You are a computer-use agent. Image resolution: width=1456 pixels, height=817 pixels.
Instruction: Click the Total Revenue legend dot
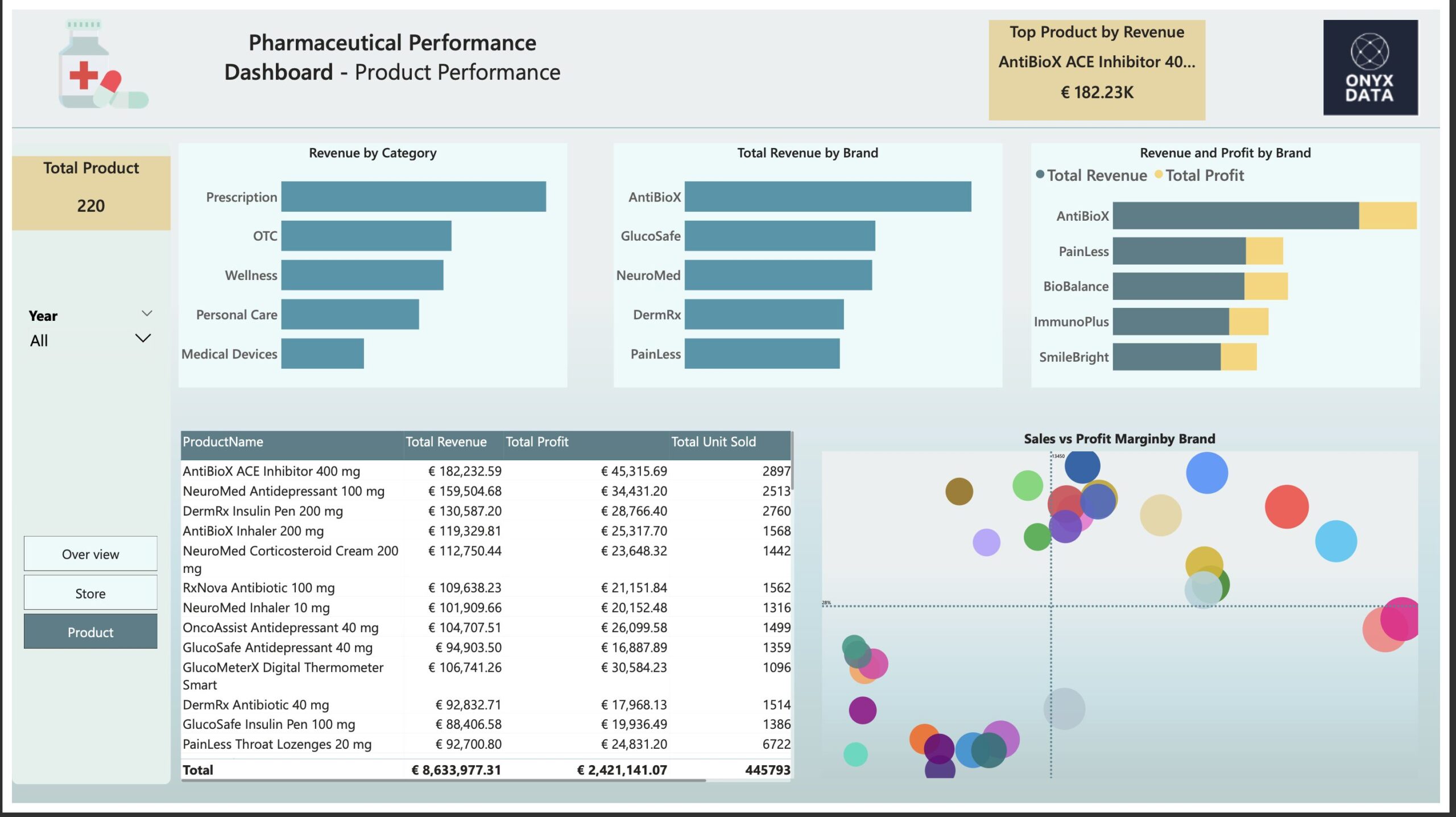pyautogui.click(x=1040, y=175)
